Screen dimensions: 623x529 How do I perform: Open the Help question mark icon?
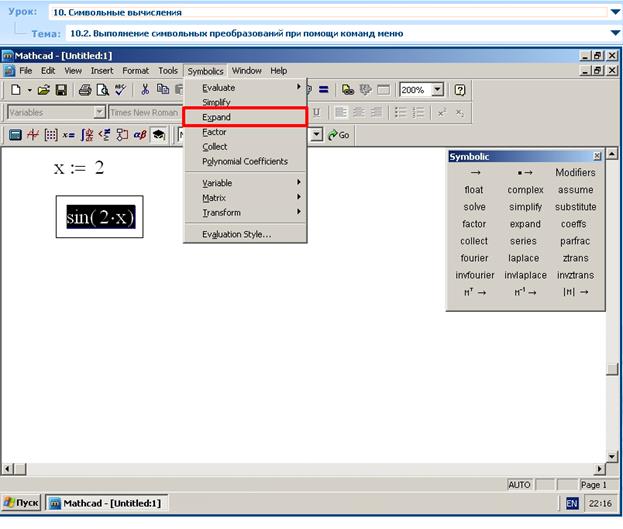(460, 90)
